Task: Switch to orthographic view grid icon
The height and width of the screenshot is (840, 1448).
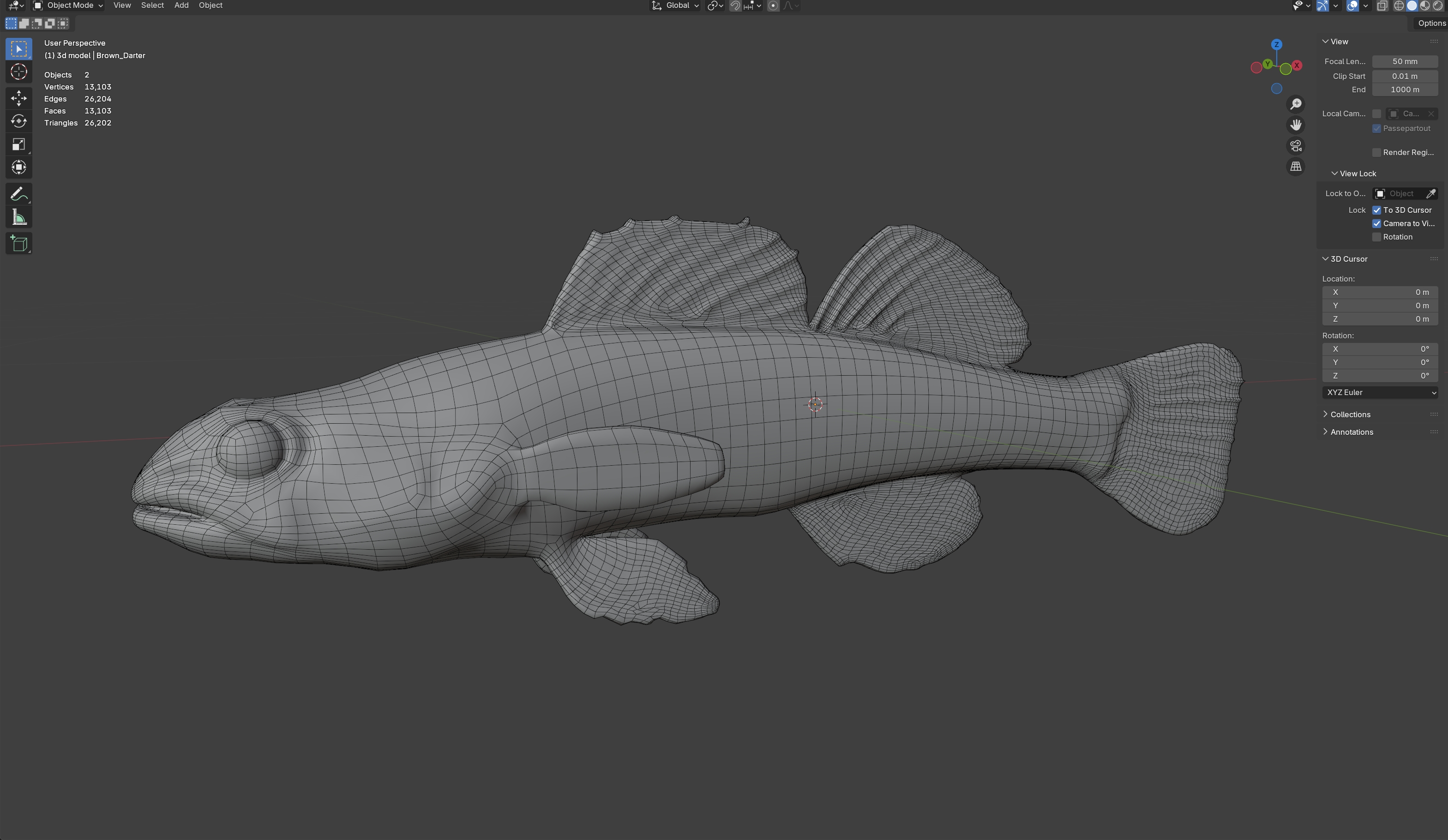Action: pos(1296,167)
